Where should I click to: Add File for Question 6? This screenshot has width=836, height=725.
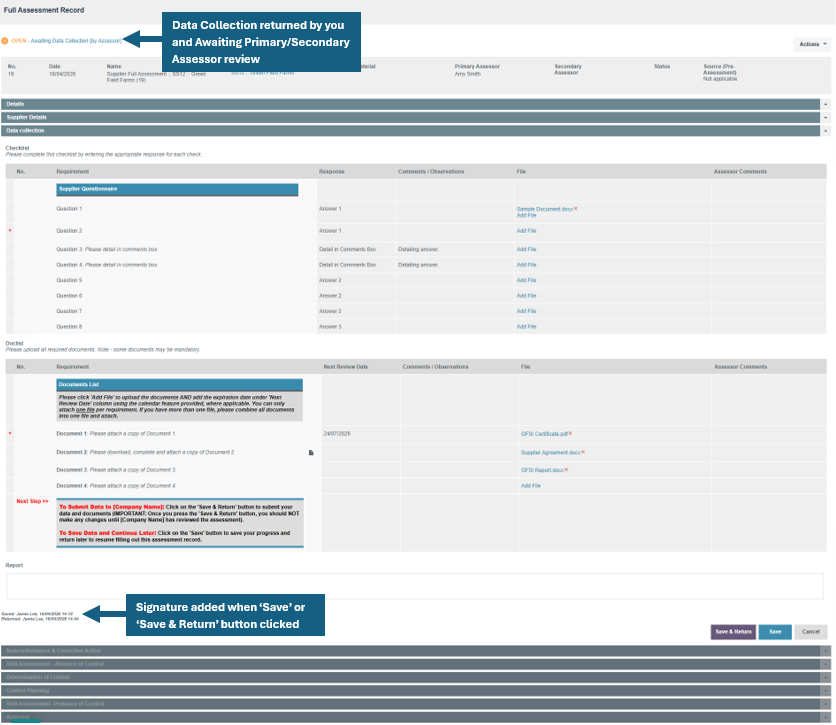point(526,296)
